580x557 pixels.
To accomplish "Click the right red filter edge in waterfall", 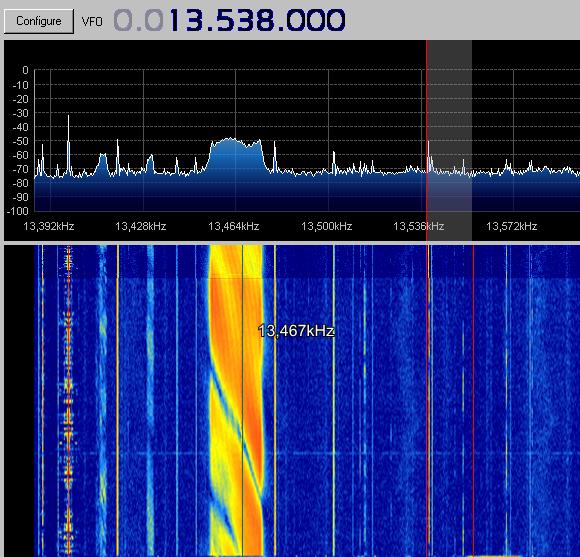I will [x=473, y=399].
